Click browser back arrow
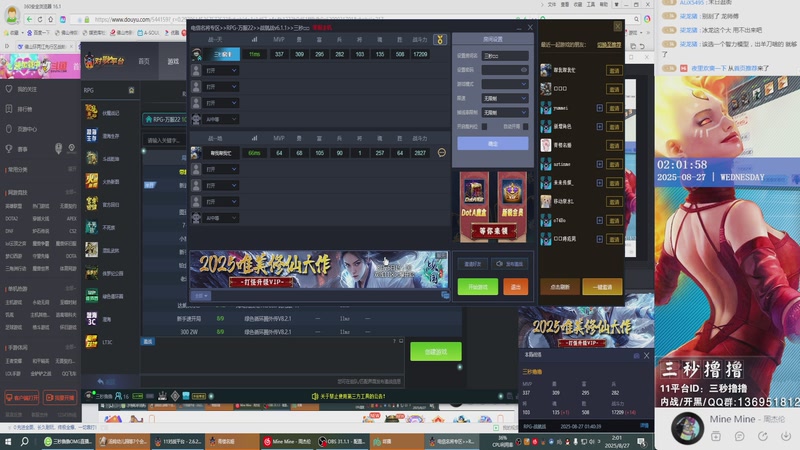This screenshot has height=450, width=800. [x=29, y=19]
